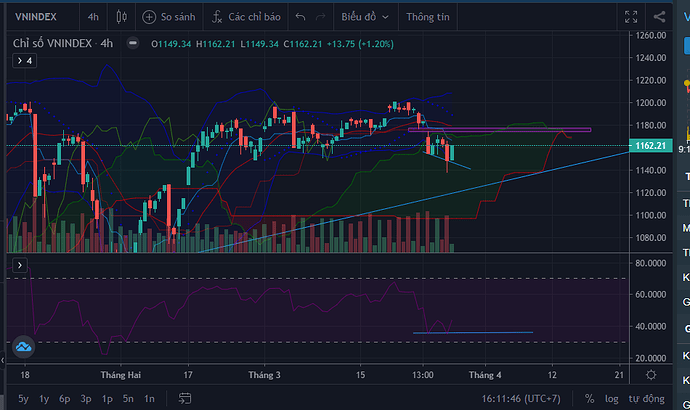The image size is (690, 410).
Task: Open the 4h interval selector
Action: 93,17
